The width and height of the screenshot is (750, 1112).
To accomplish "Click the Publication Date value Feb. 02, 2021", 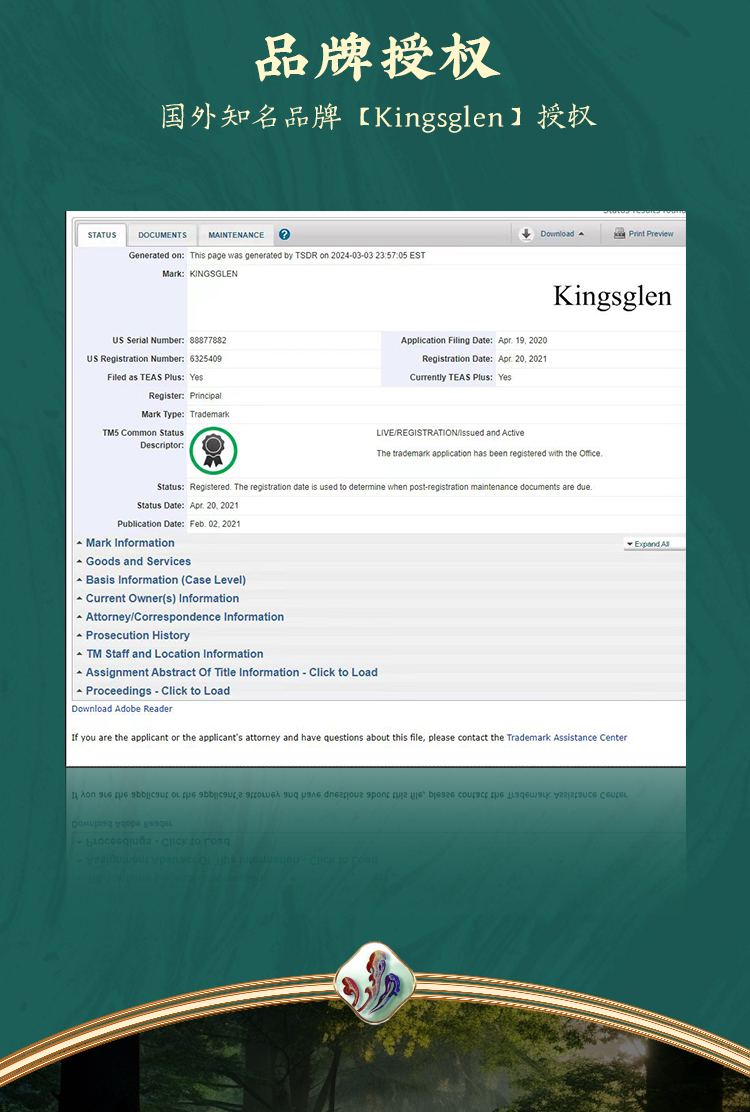I will coord(215,524).
